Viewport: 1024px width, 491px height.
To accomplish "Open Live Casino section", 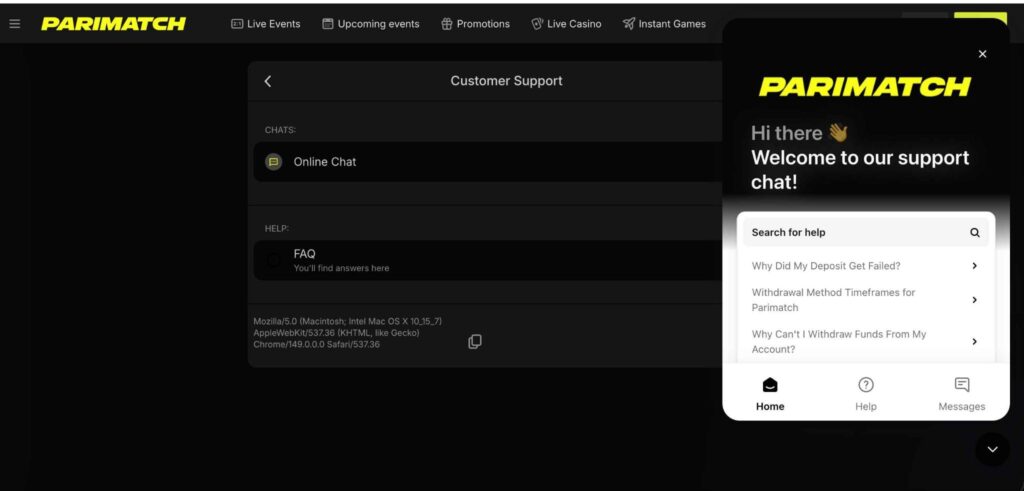I will click(566, 24).
